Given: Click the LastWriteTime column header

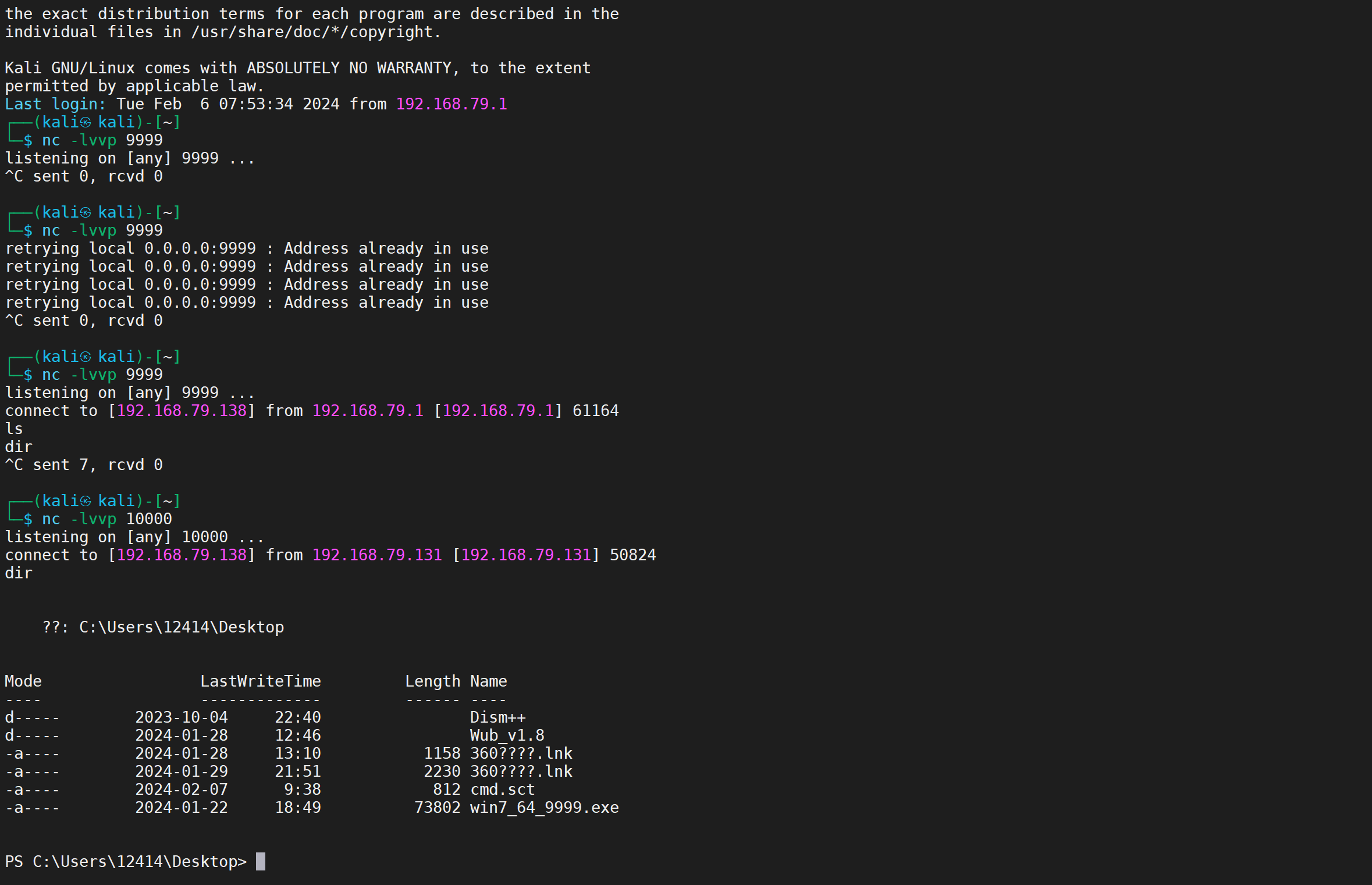Looking at the screenshot, I should (261, 681).
